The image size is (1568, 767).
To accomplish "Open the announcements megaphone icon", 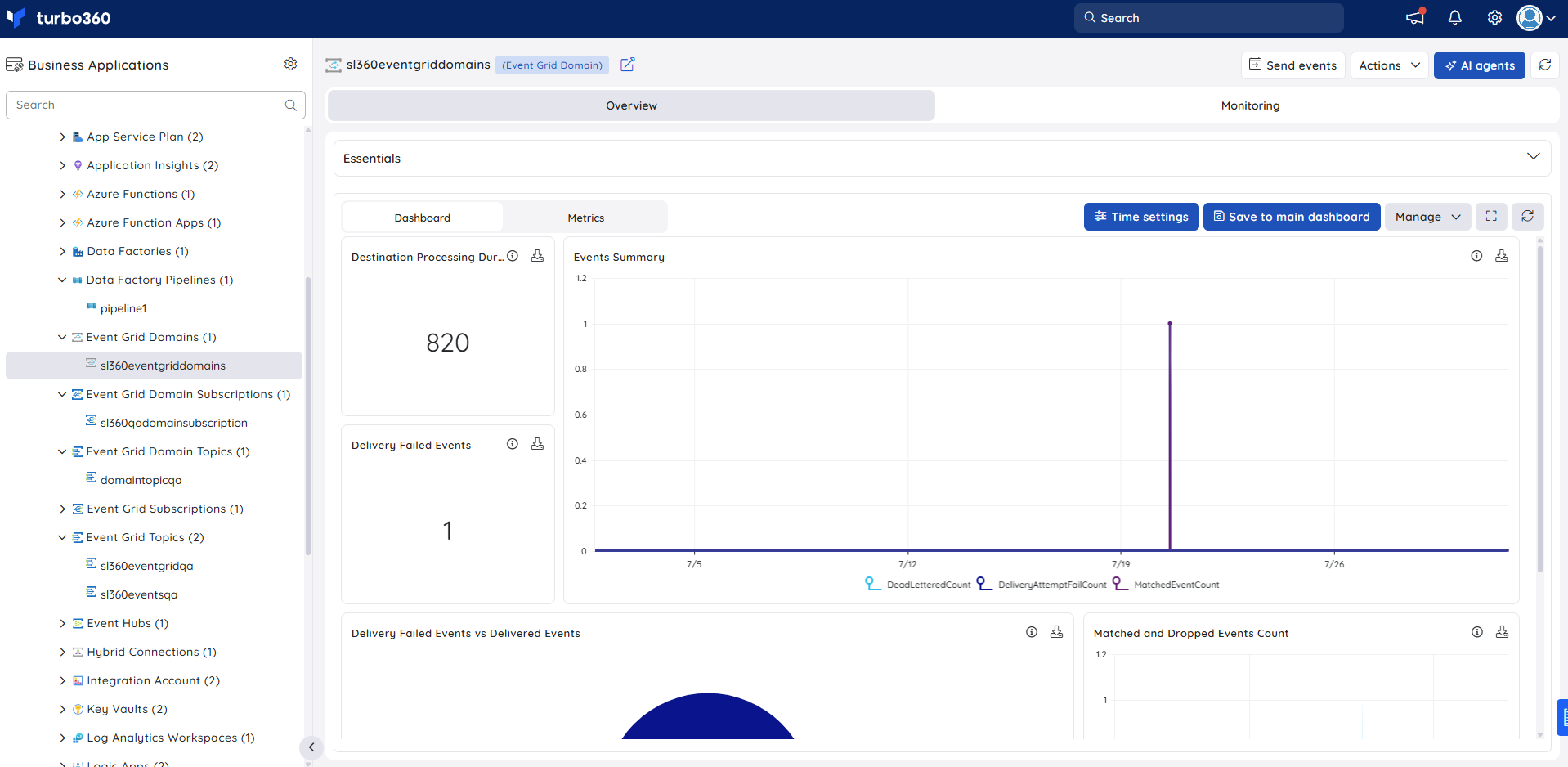I will [x=1415, y=17].
